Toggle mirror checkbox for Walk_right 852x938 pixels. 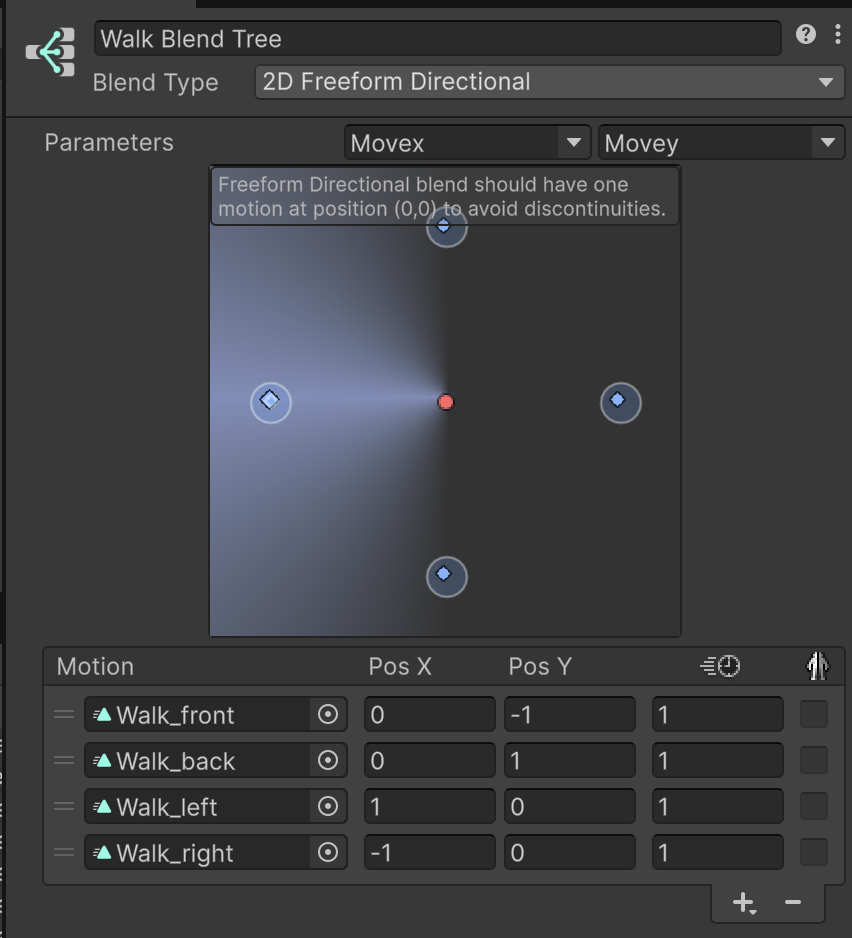click(x=814, y=852)
